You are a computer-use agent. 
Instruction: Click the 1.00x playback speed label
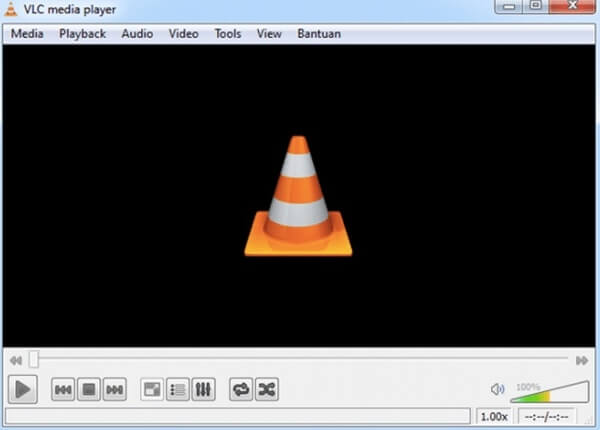494,416
